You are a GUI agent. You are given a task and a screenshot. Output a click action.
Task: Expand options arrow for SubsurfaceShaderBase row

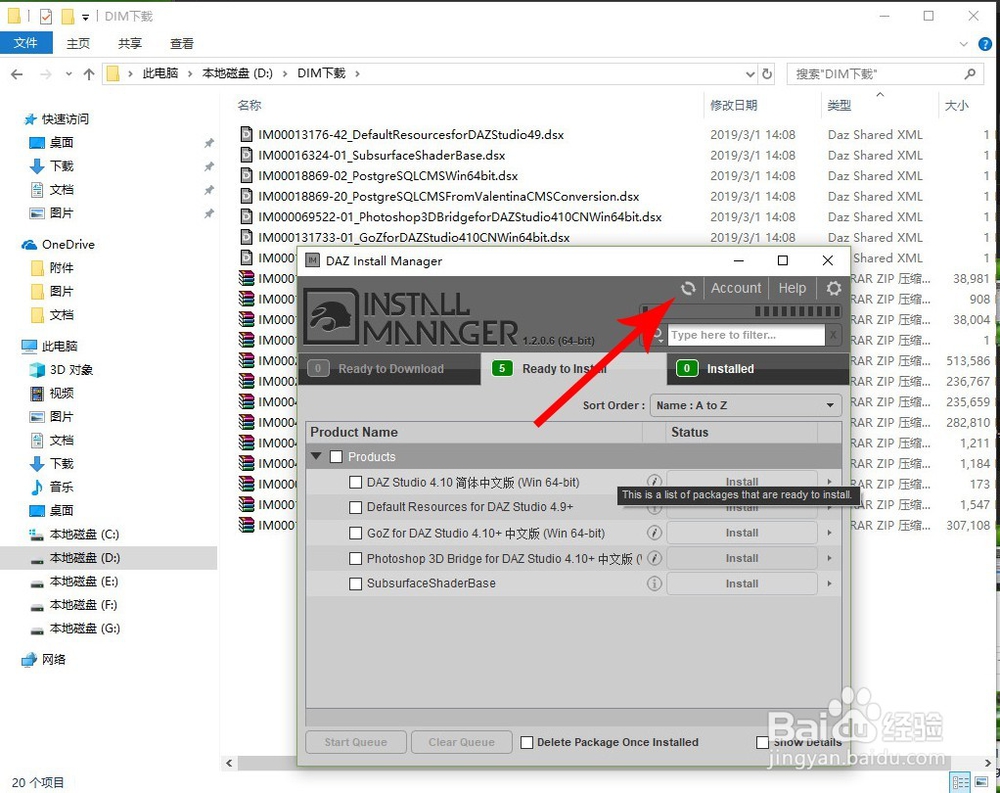tap(830, 583)
